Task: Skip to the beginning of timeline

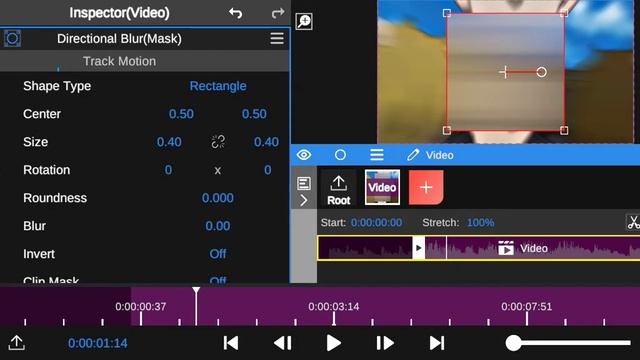Action: click(x=231, y=343)
